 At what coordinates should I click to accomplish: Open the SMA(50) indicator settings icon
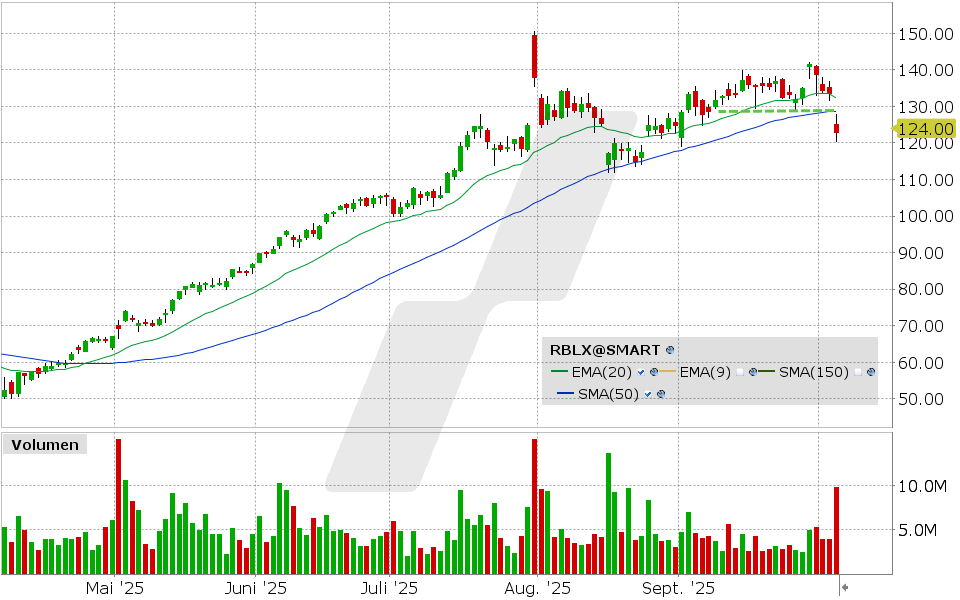[x=661, y=392]
